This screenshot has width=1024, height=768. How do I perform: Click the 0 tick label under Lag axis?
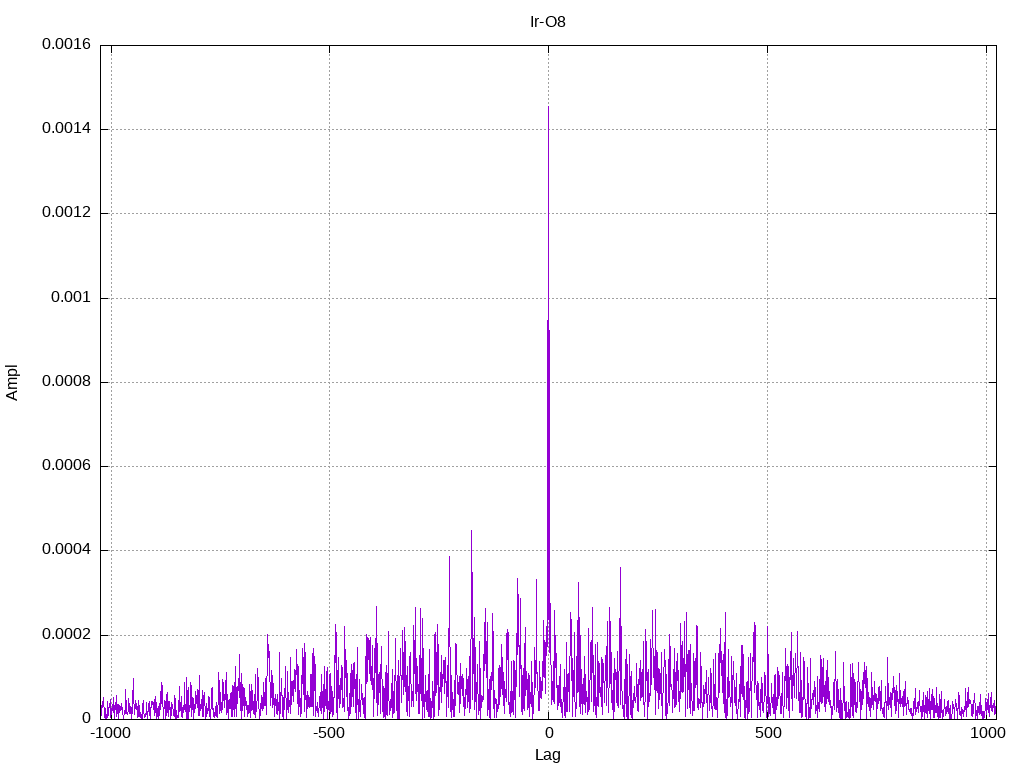pyautogui.click(x=548, y=733)
